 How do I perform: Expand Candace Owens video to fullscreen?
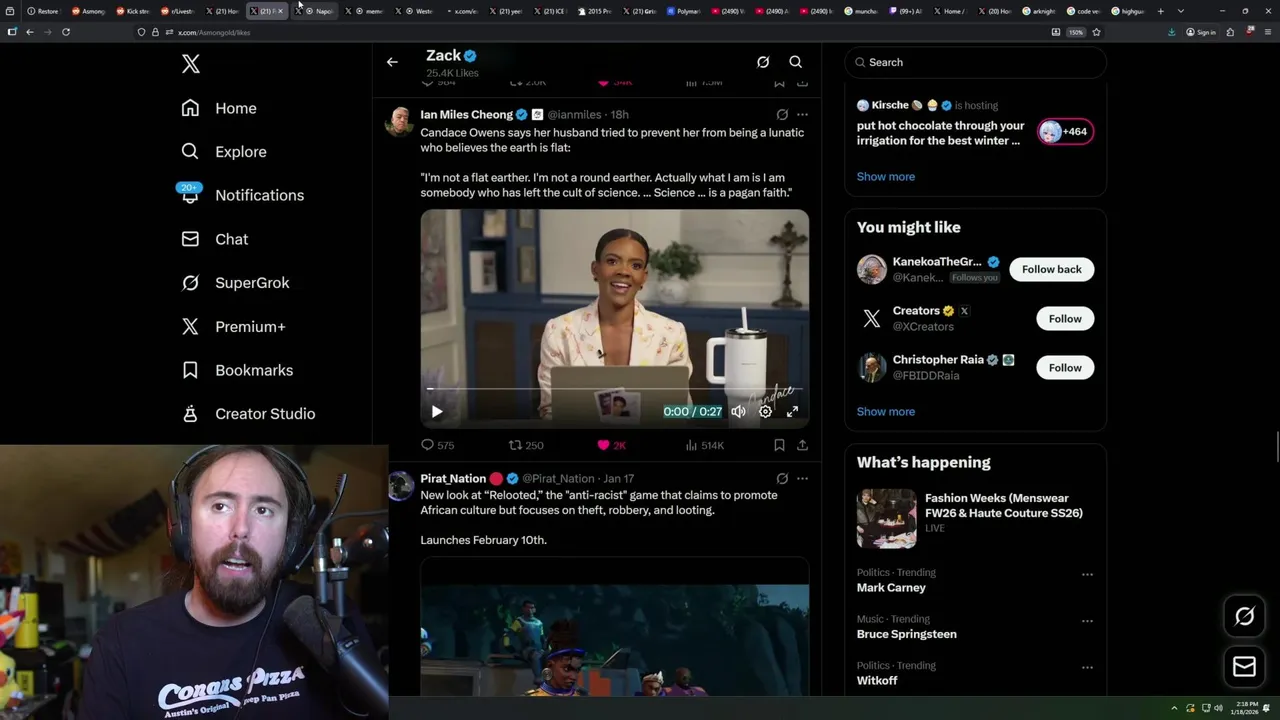pyautogui.click(x=792, y=411)
